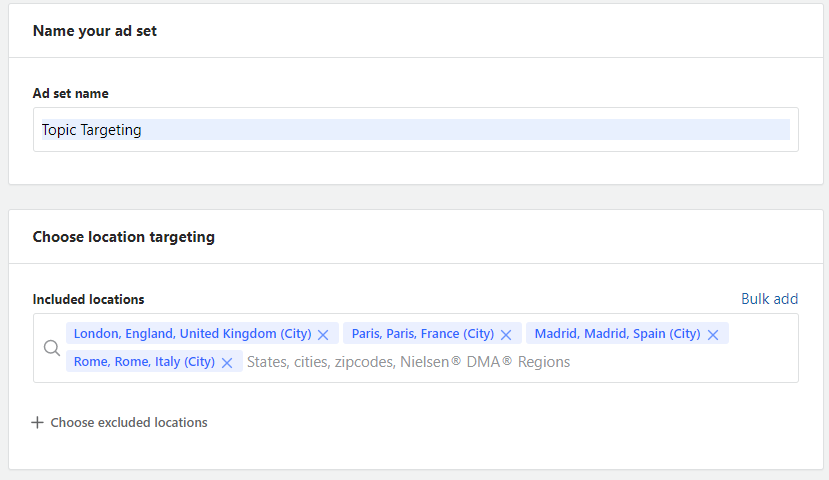The height and width of the screenshot is (480, 829).
Task: Click blank area after the Madrid chip
Action: 763,334
